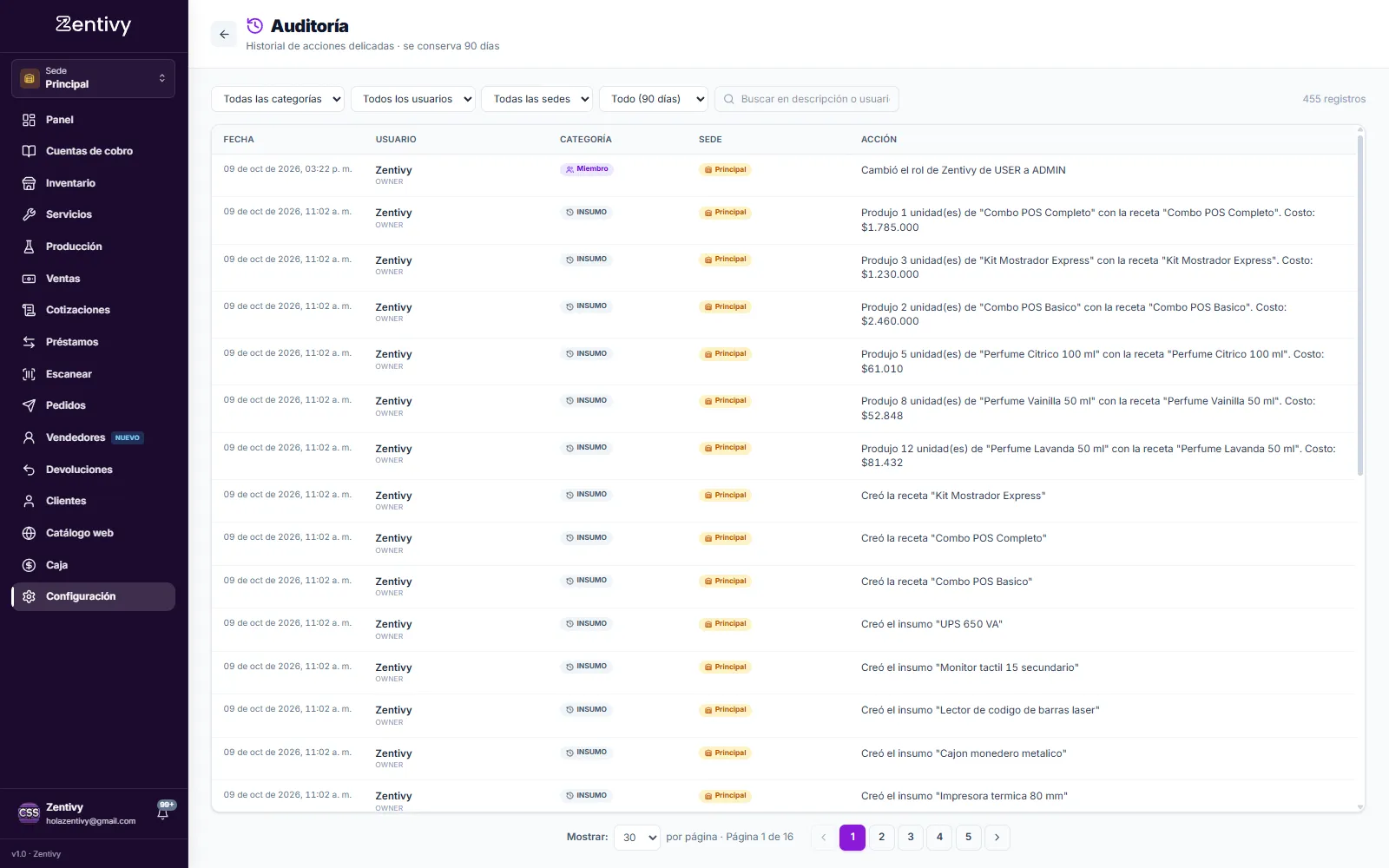Click the Cotizaciones icon in sidebar
This screenshot has width=1389, height=868.
coord(29,310)
